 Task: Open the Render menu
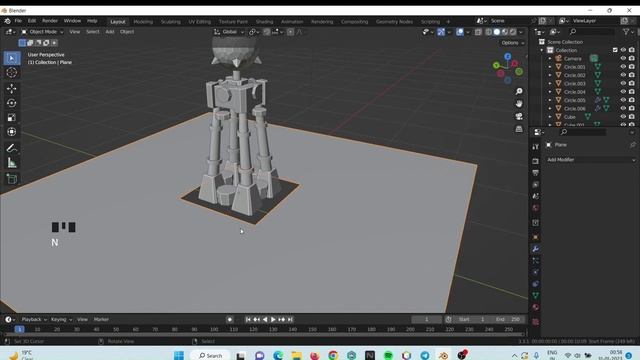50,21
